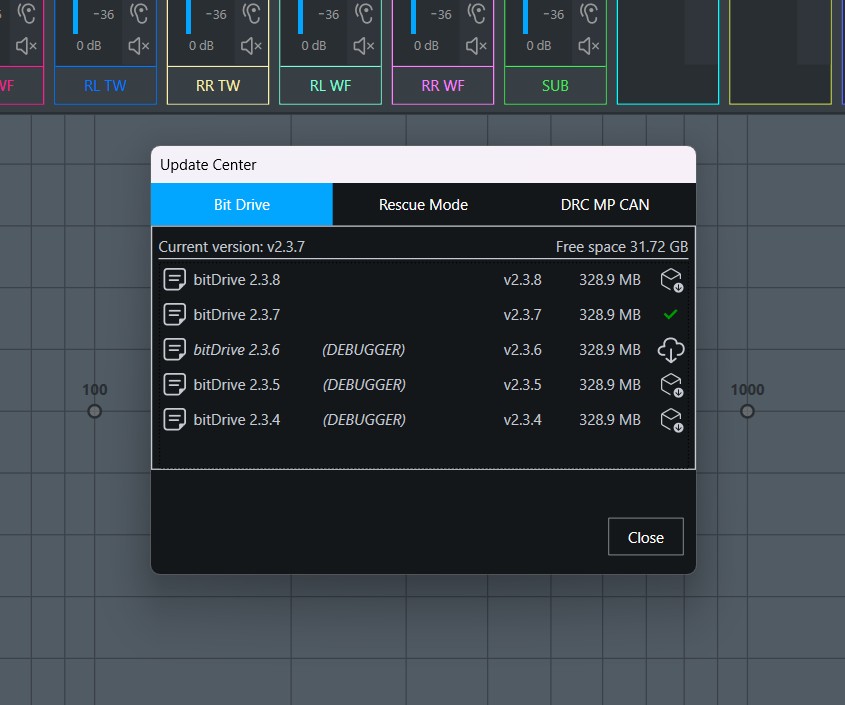Select the Bit Drive tab
The image size is (845, 705).
[x=242, y=204]
